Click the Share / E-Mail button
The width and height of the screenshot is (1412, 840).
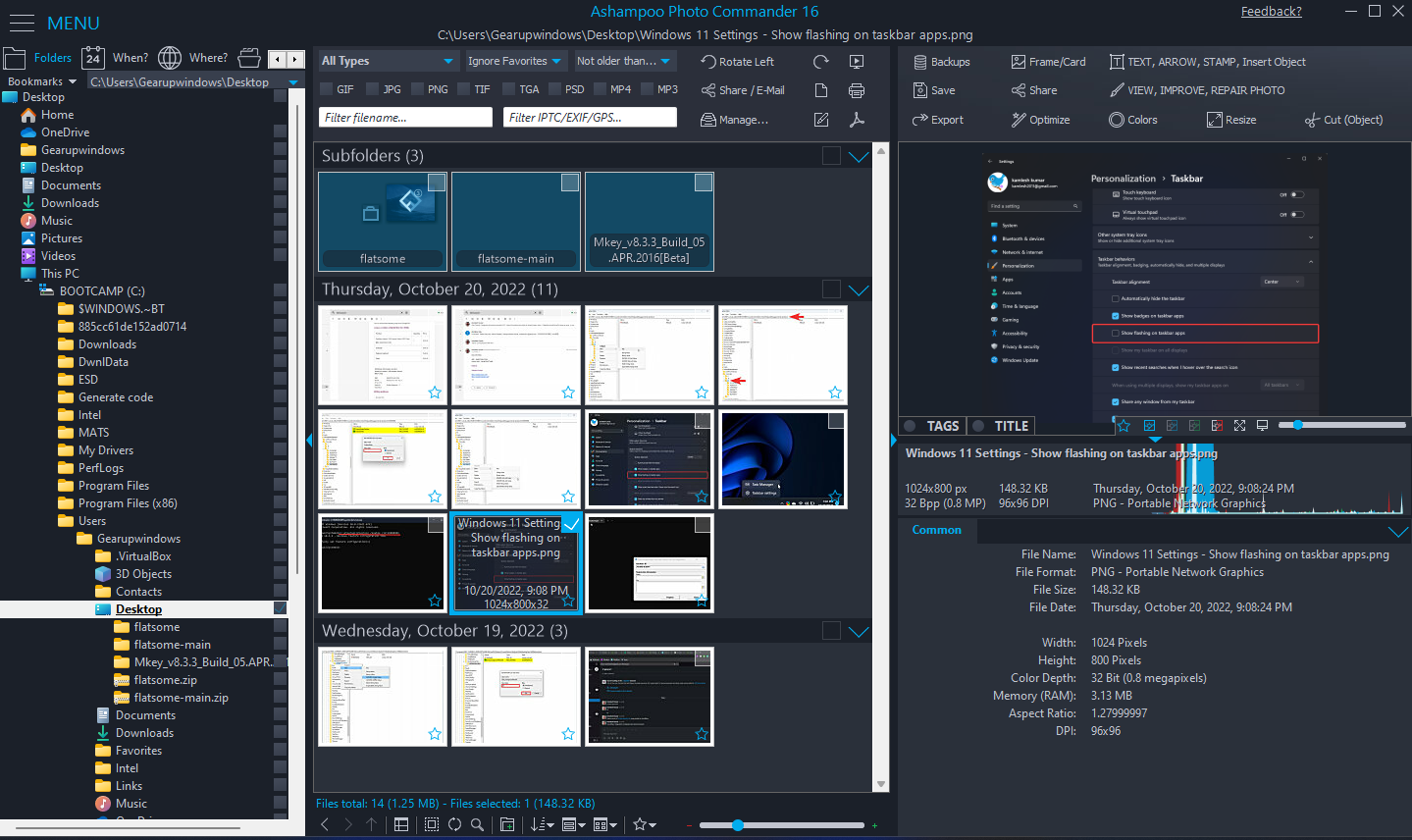[743, 90]
